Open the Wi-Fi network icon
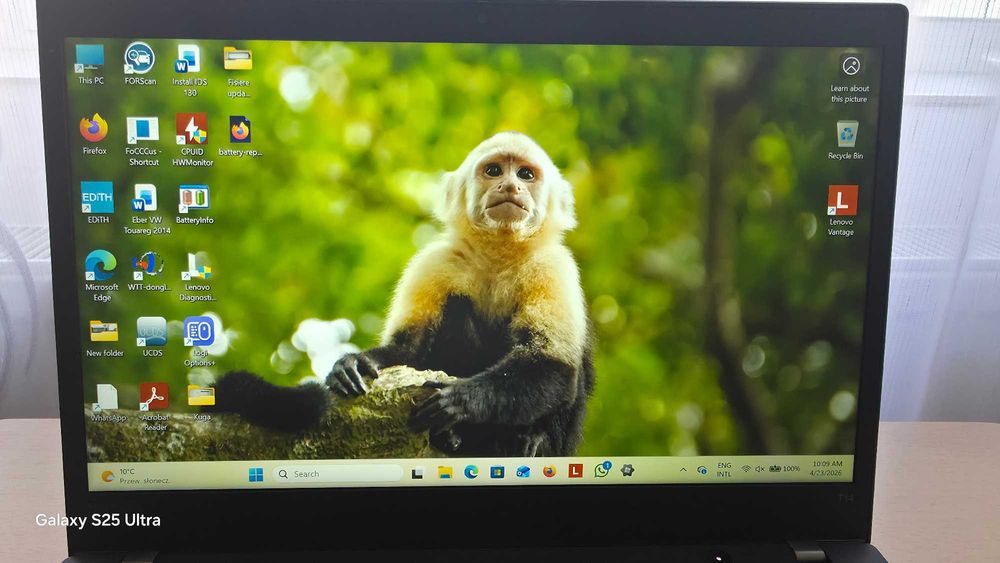This screenshot has height=563, width=1000. (746, 469)
